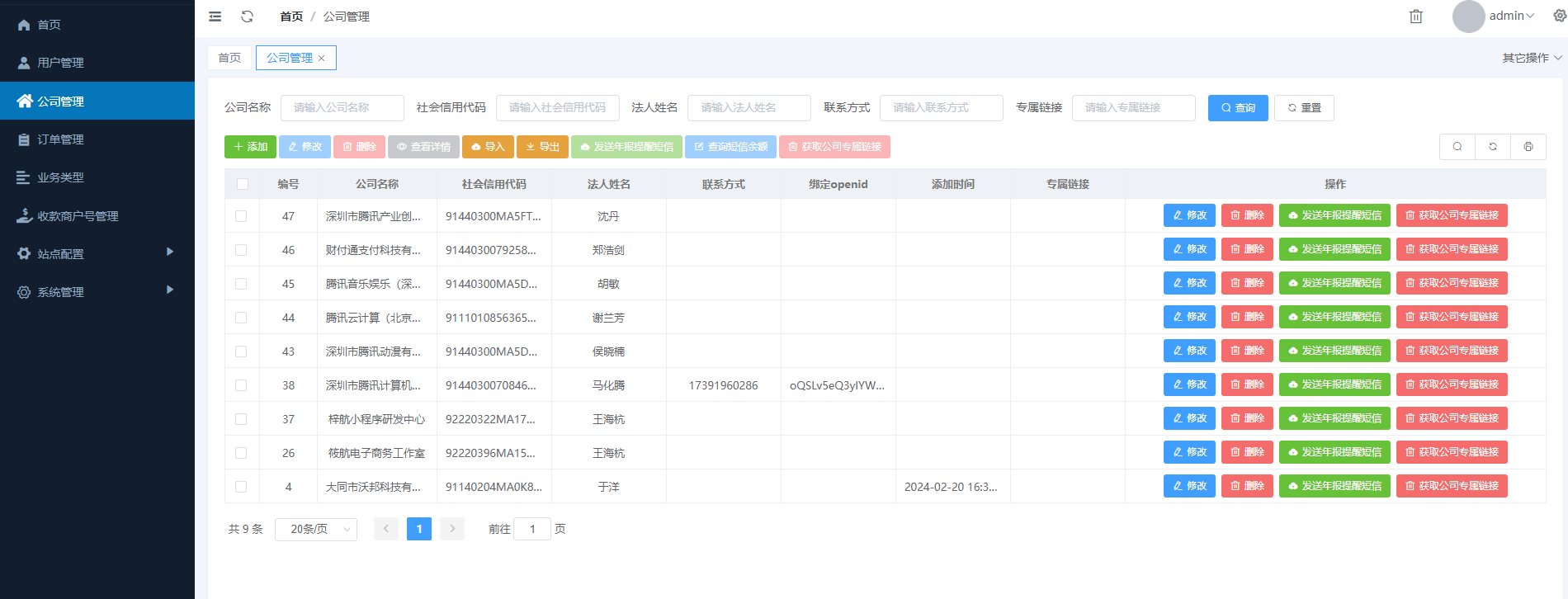Screen dimensions: 1568x599
Task: Click the 樟航小程序研发中心 company name cell
Action: pyautogui.click(x=376, y=419)
